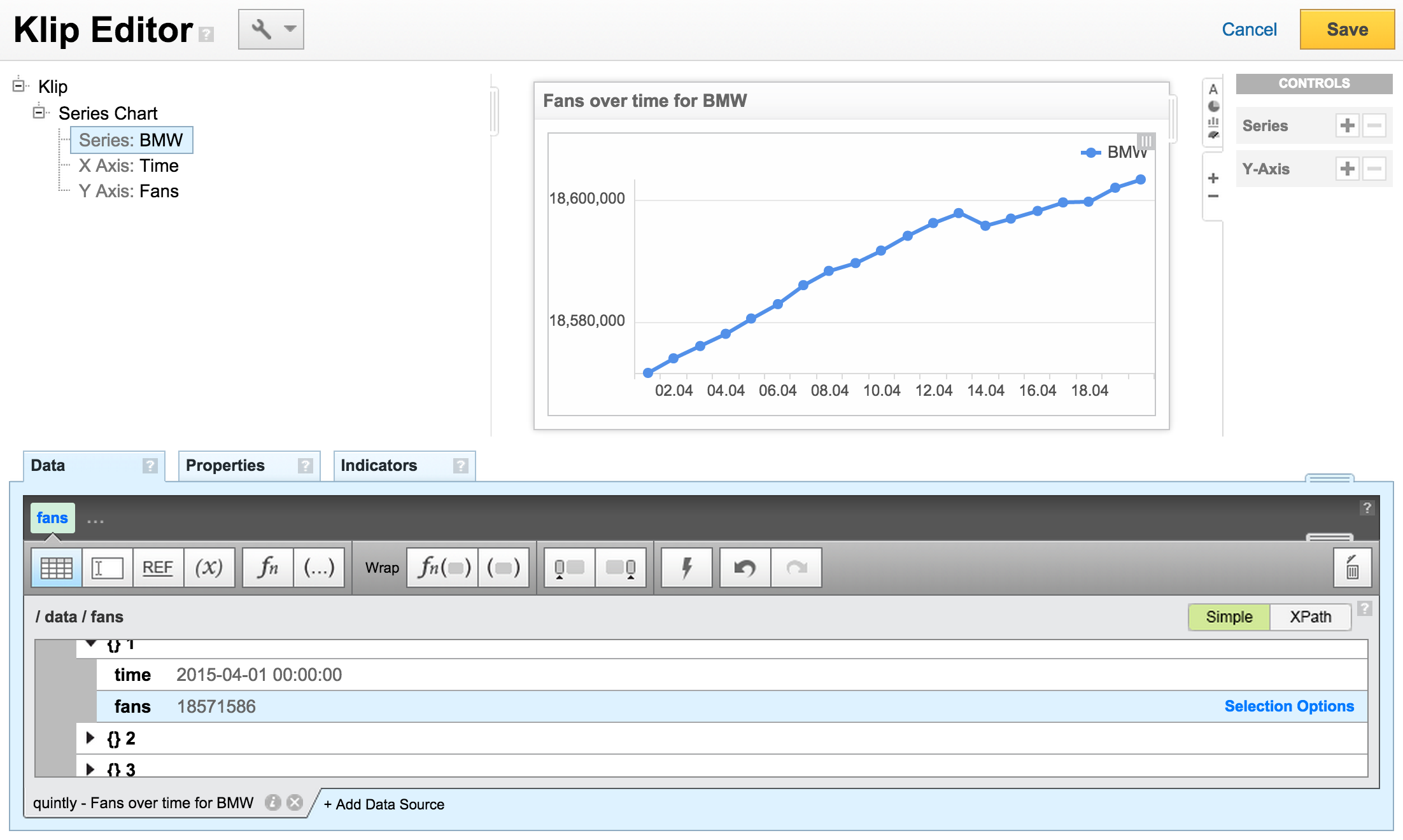The width and height of the screenshot is (1403, 840).
Task: Click the tree panel vertical scrollbar handle
Action: point(494,112)
